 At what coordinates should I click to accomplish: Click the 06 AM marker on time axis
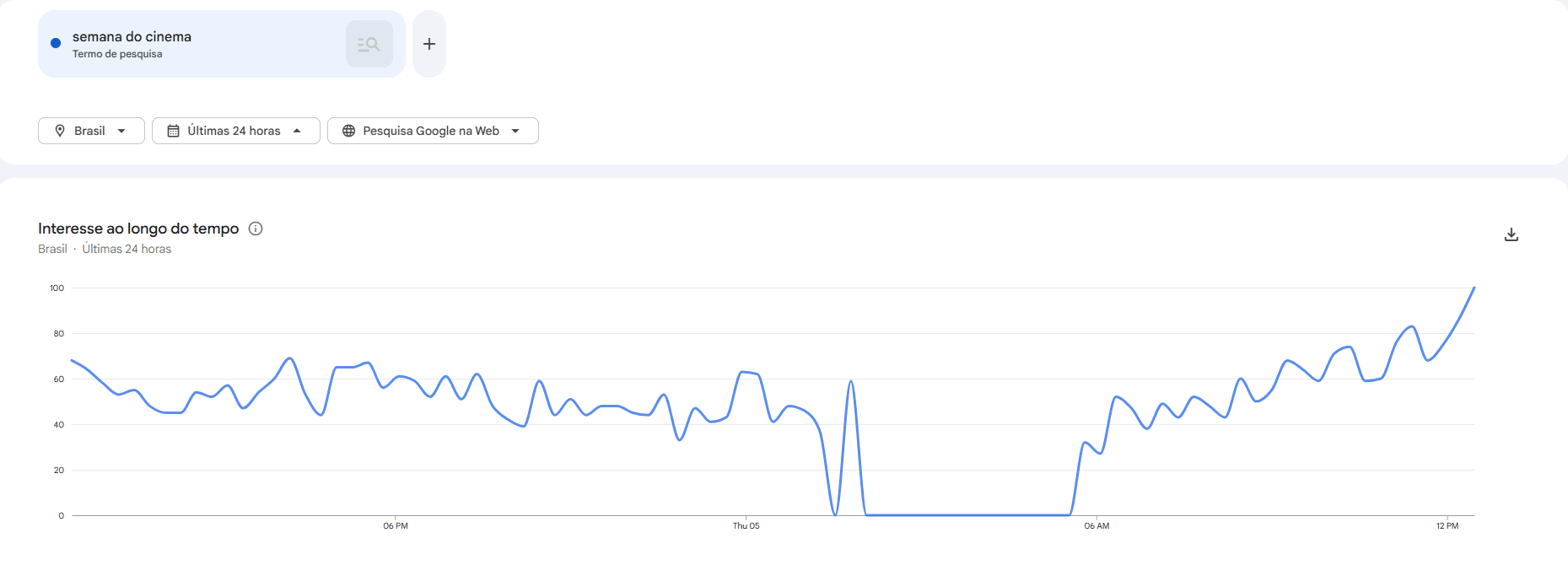pos(1097,525)
